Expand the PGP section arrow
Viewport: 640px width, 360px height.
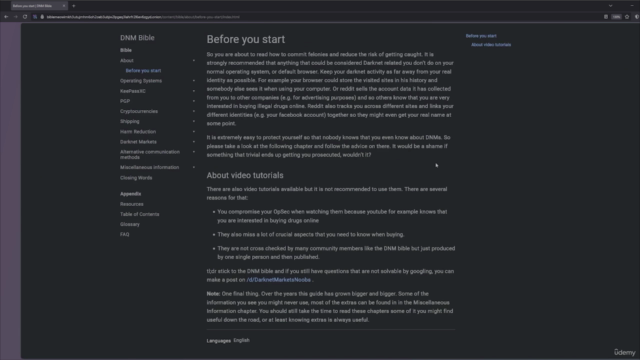click(x=194, y=101)
